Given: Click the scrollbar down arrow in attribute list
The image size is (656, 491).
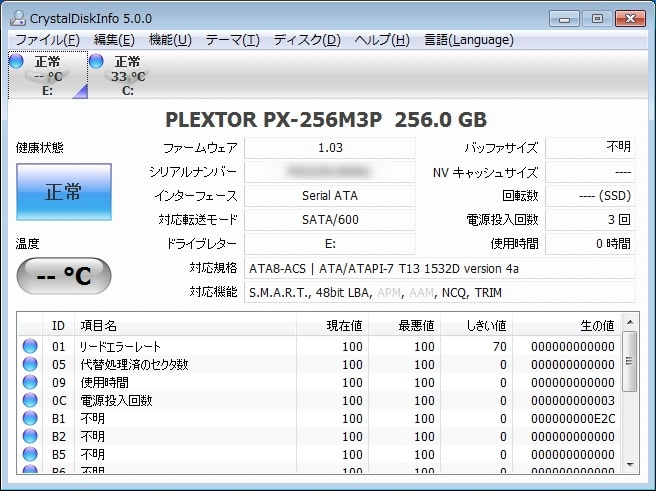Looking at the screenshot, I should click(x=629, y=463).
